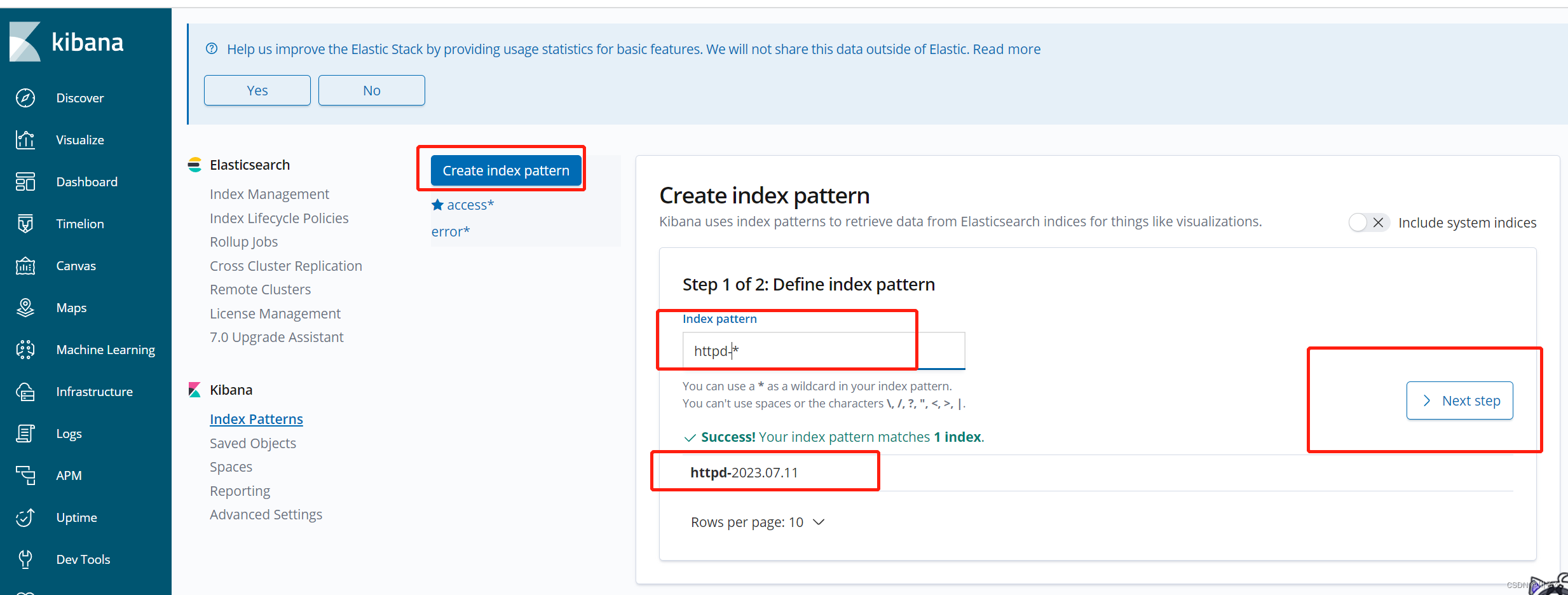Open Timelion via its shield icon

coord(25,224)
